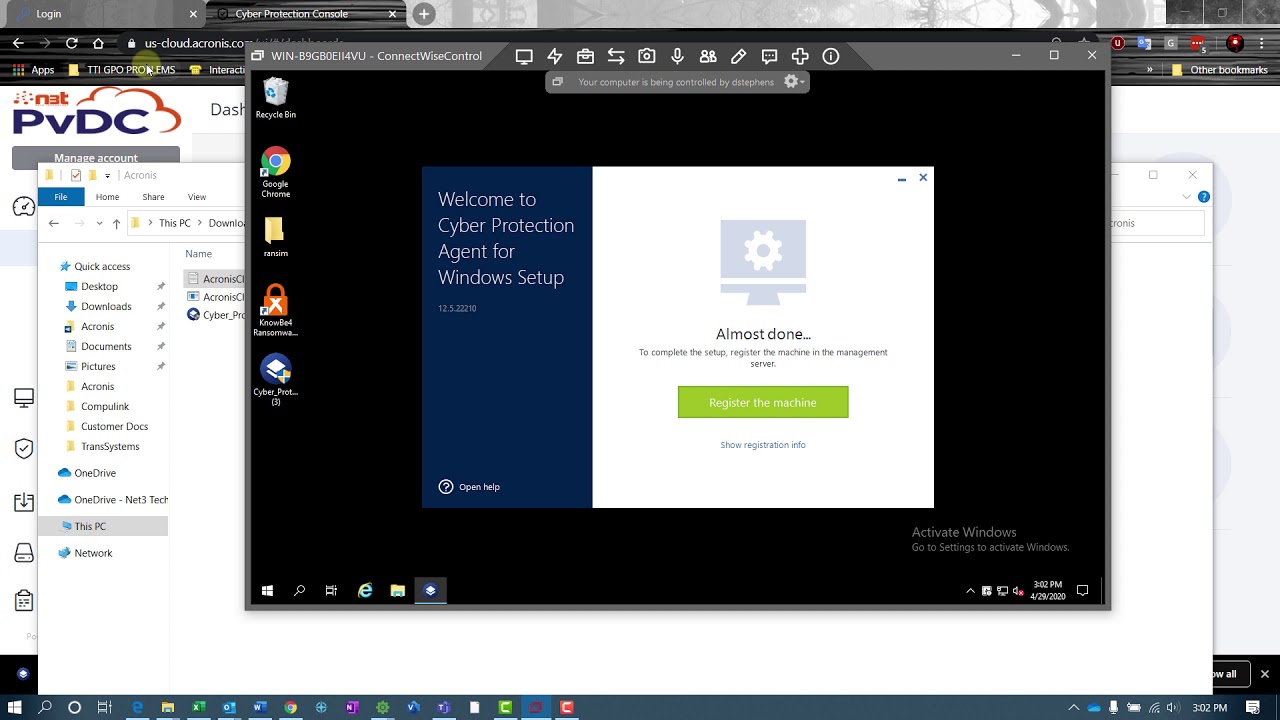Open the ConnectWise plus/extras icon
1280x720 pixels.
[x=800, y=56]
